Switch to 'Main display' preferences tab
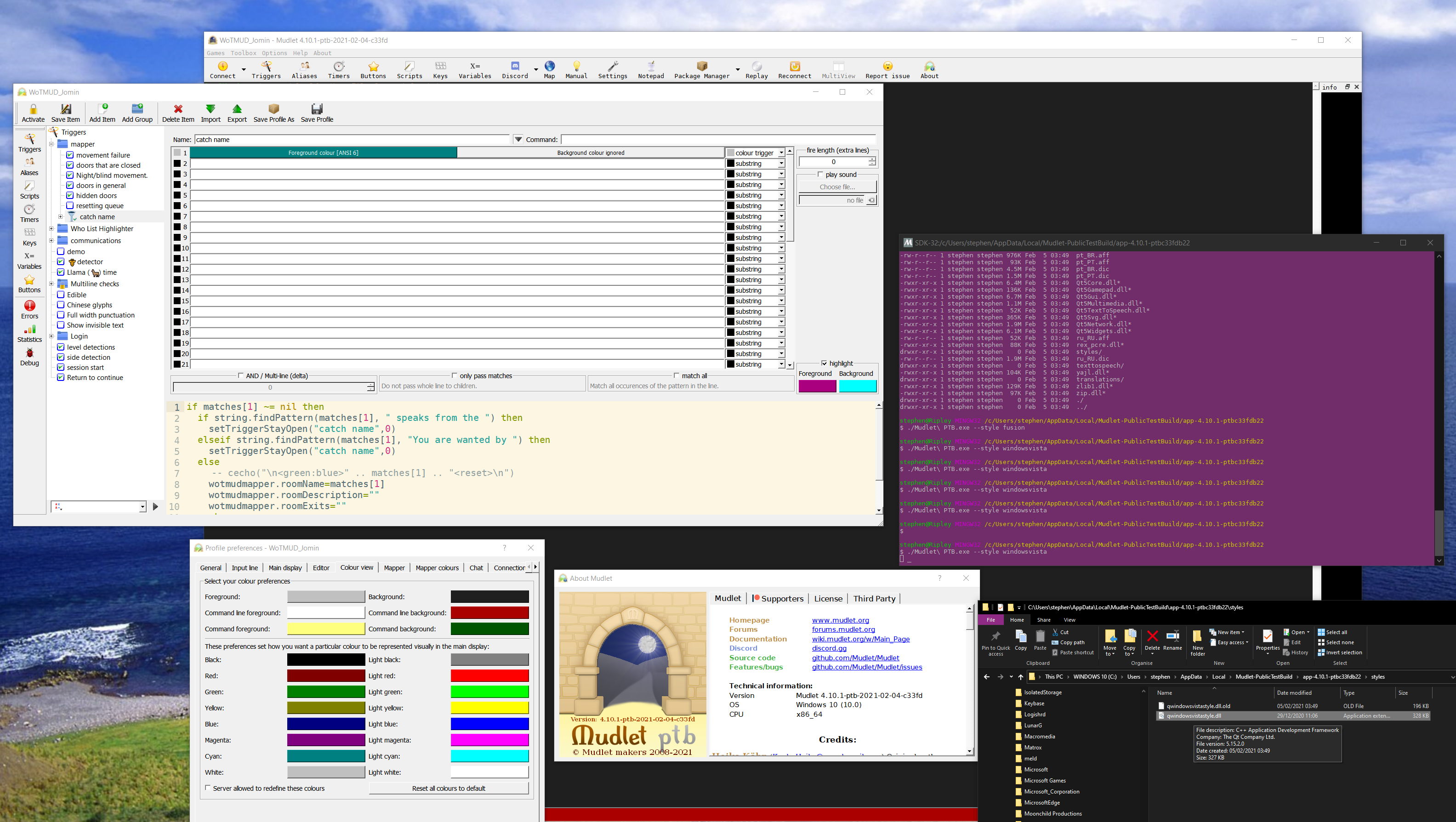 (x=285, y=568)
